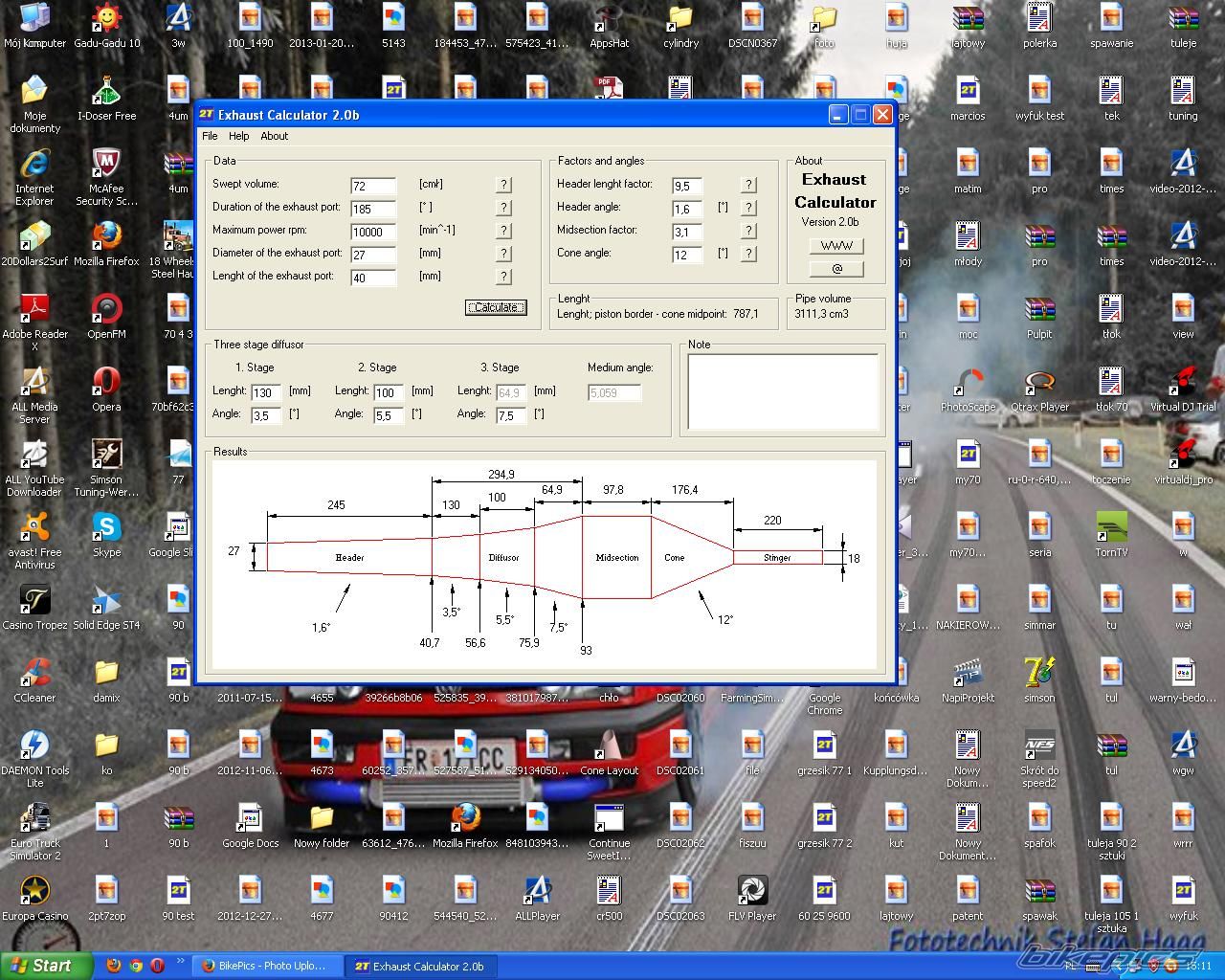Show help for Cone angle
The height and width of the screenshot is (980, 1225).
point(748,254)
